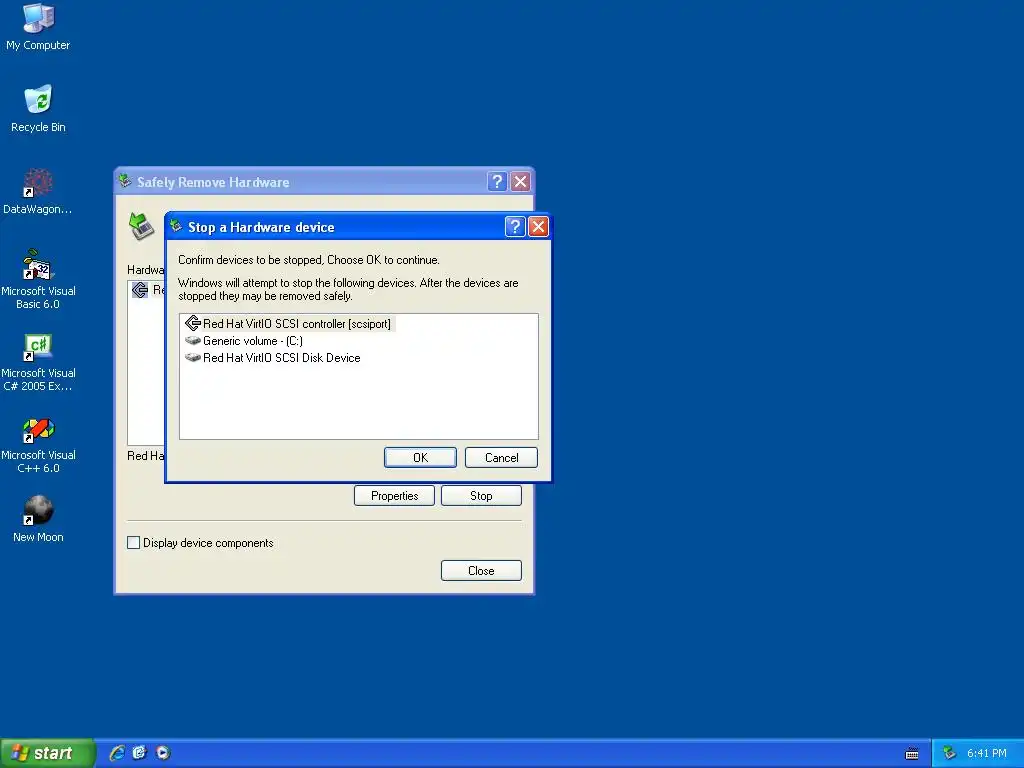
Task: Click the Close button in Safely Remove Hardware
Action: [x=481, y=571]
